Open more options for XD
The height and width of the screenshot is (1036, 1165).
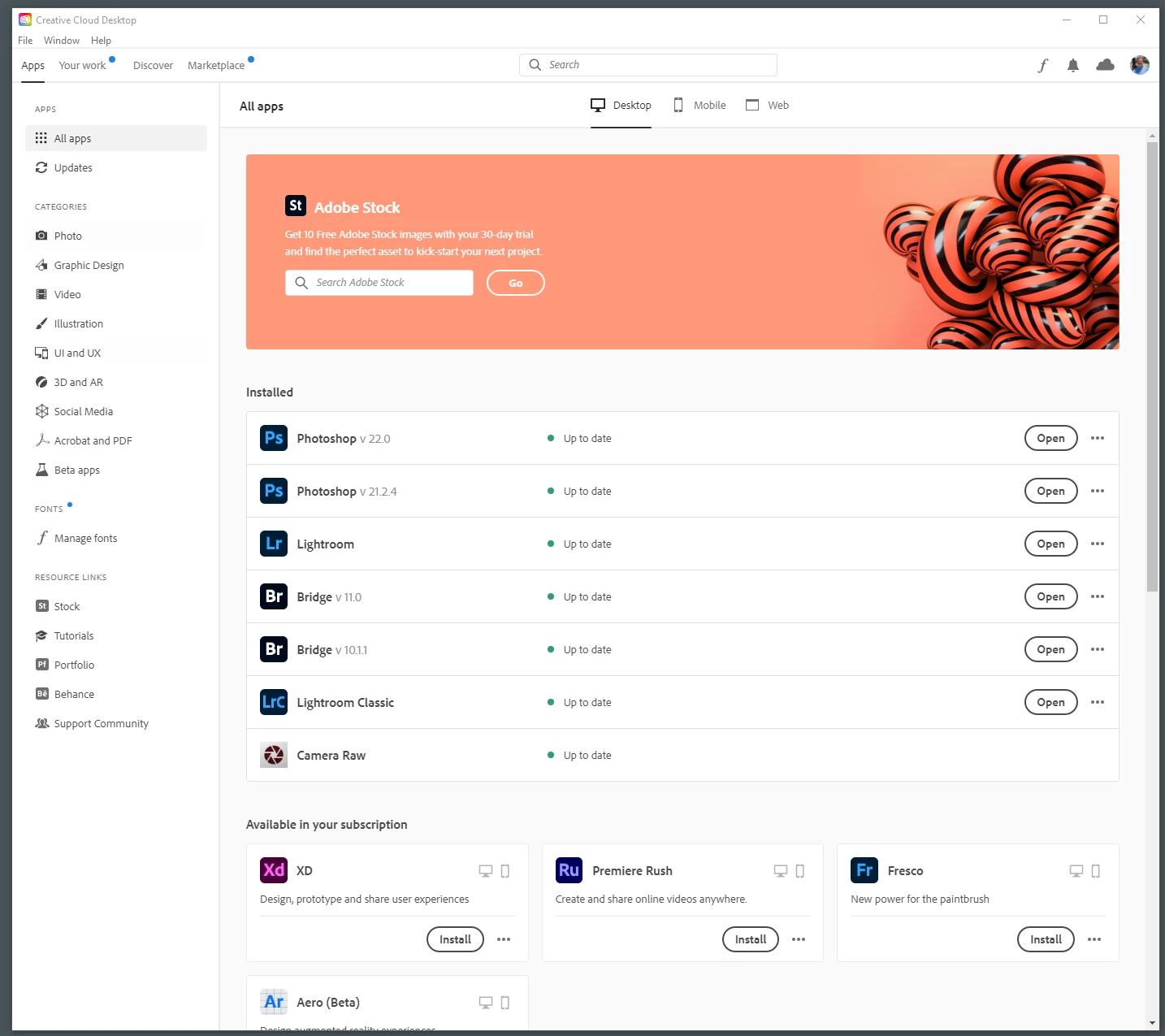504,939
